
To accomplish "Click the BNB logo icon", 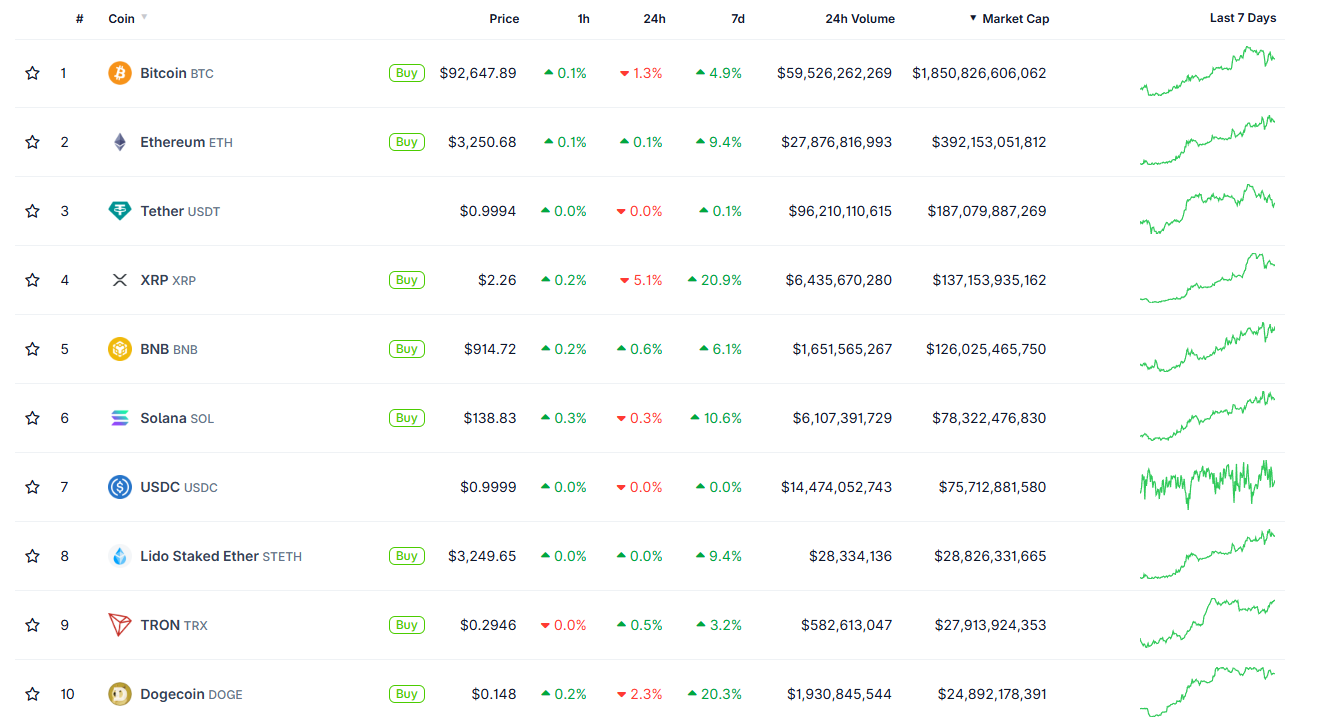I will (x=120, y=349).
